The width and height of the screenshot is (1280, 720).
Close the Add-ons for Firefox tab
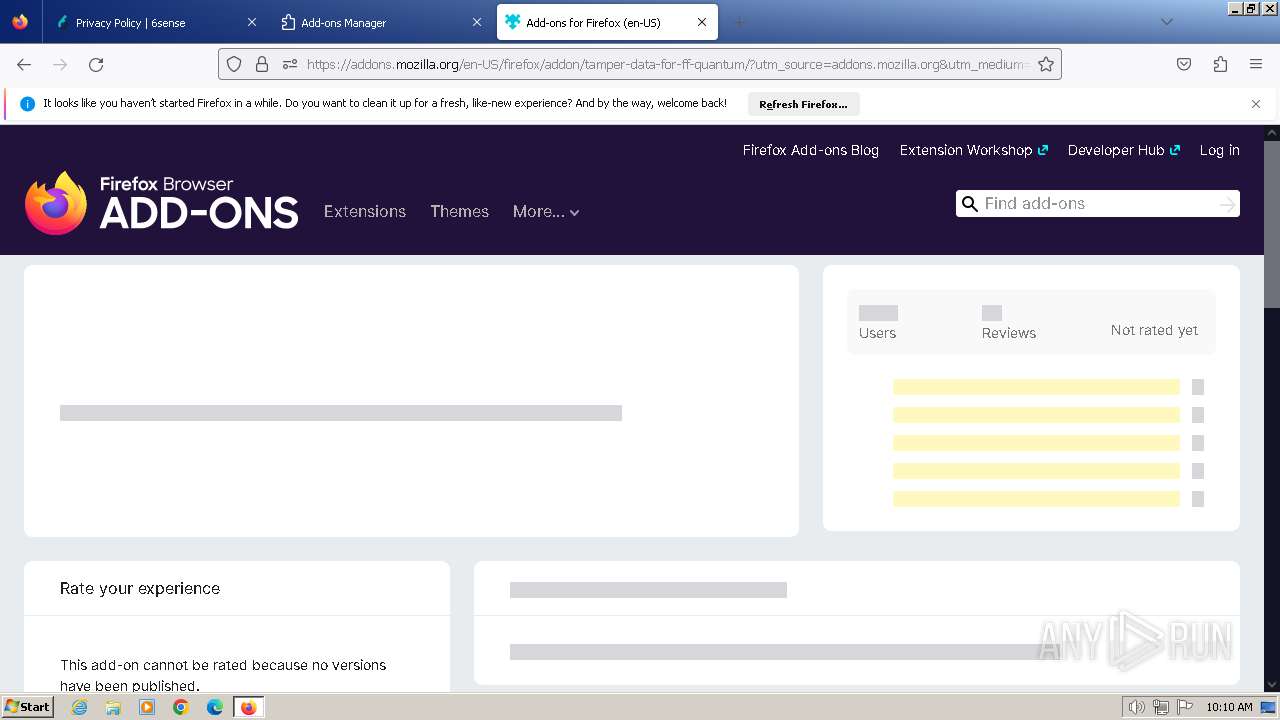[x=702, y=22]
